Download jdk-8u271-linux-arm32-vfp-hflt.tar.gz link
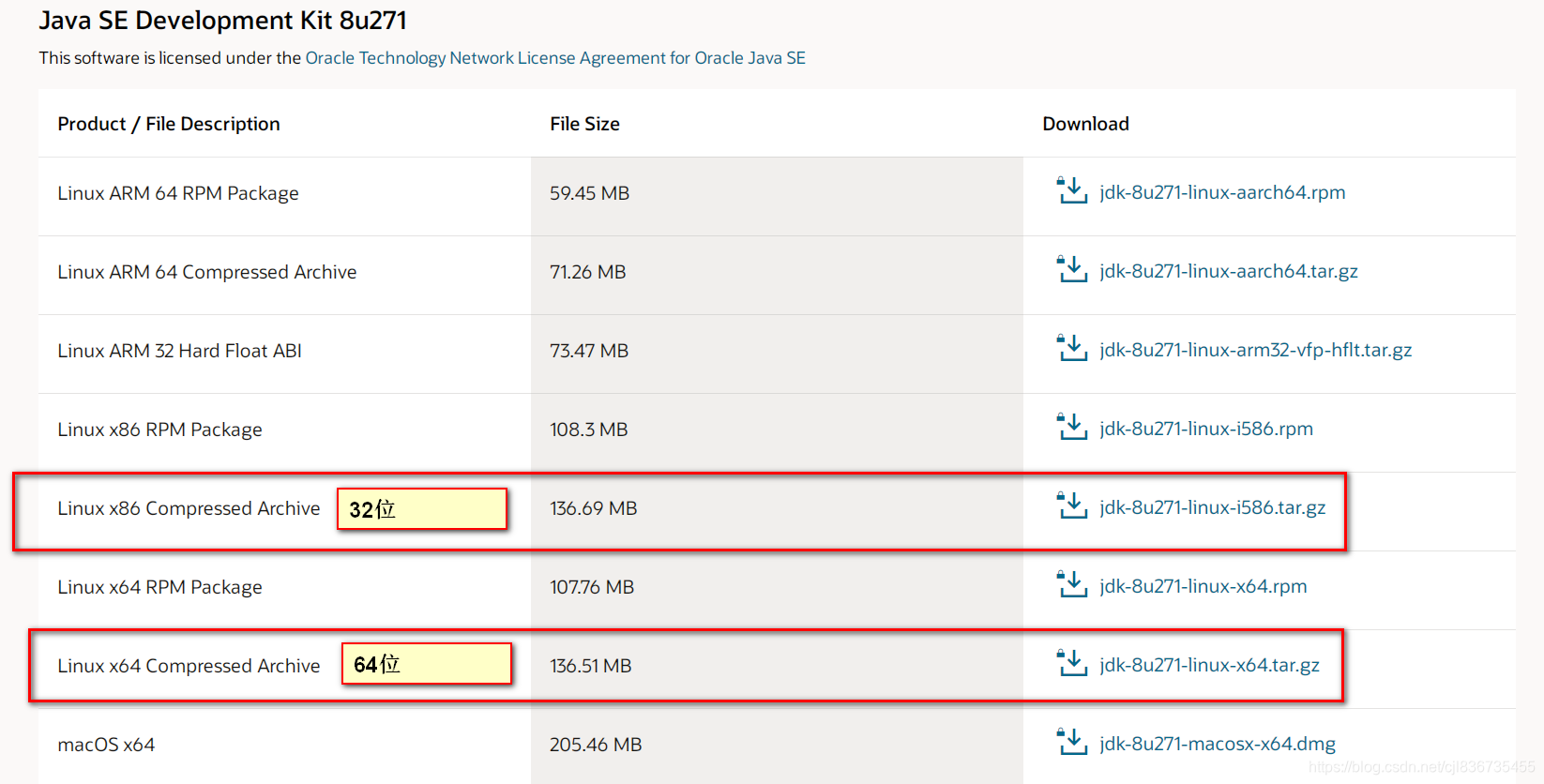This screenshot has height=784, width=1544. (1256, 350)
